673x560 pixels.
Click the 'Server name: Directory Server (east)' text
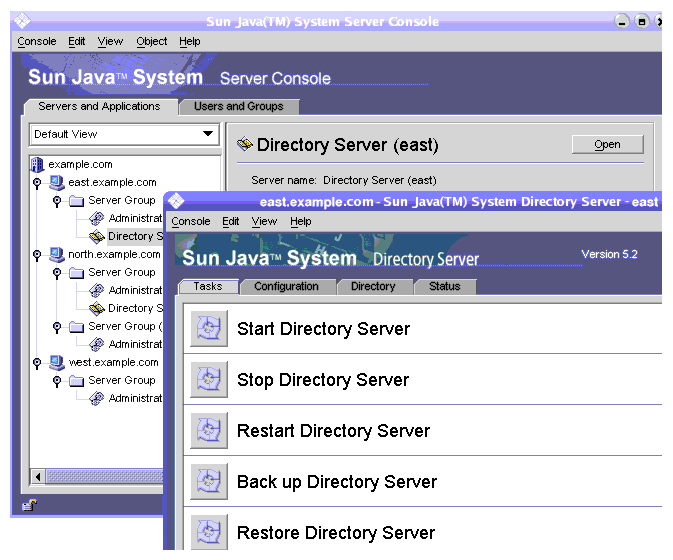pos(344,180)
